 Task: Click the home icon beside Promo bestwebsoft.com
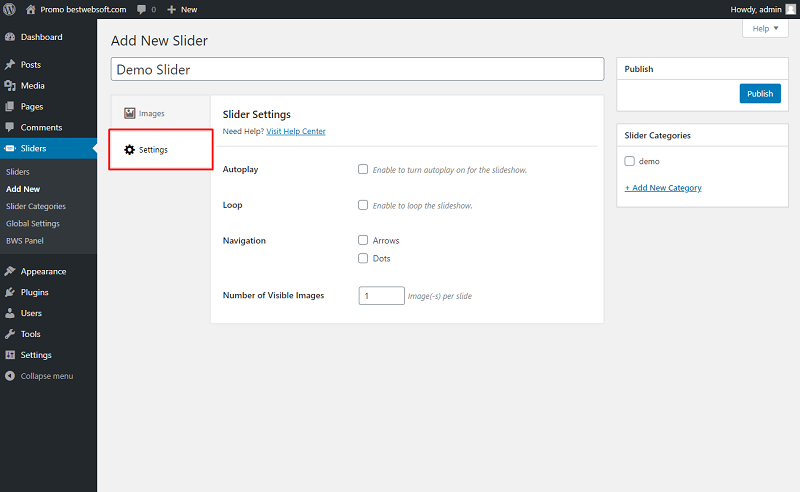[31, 9]
